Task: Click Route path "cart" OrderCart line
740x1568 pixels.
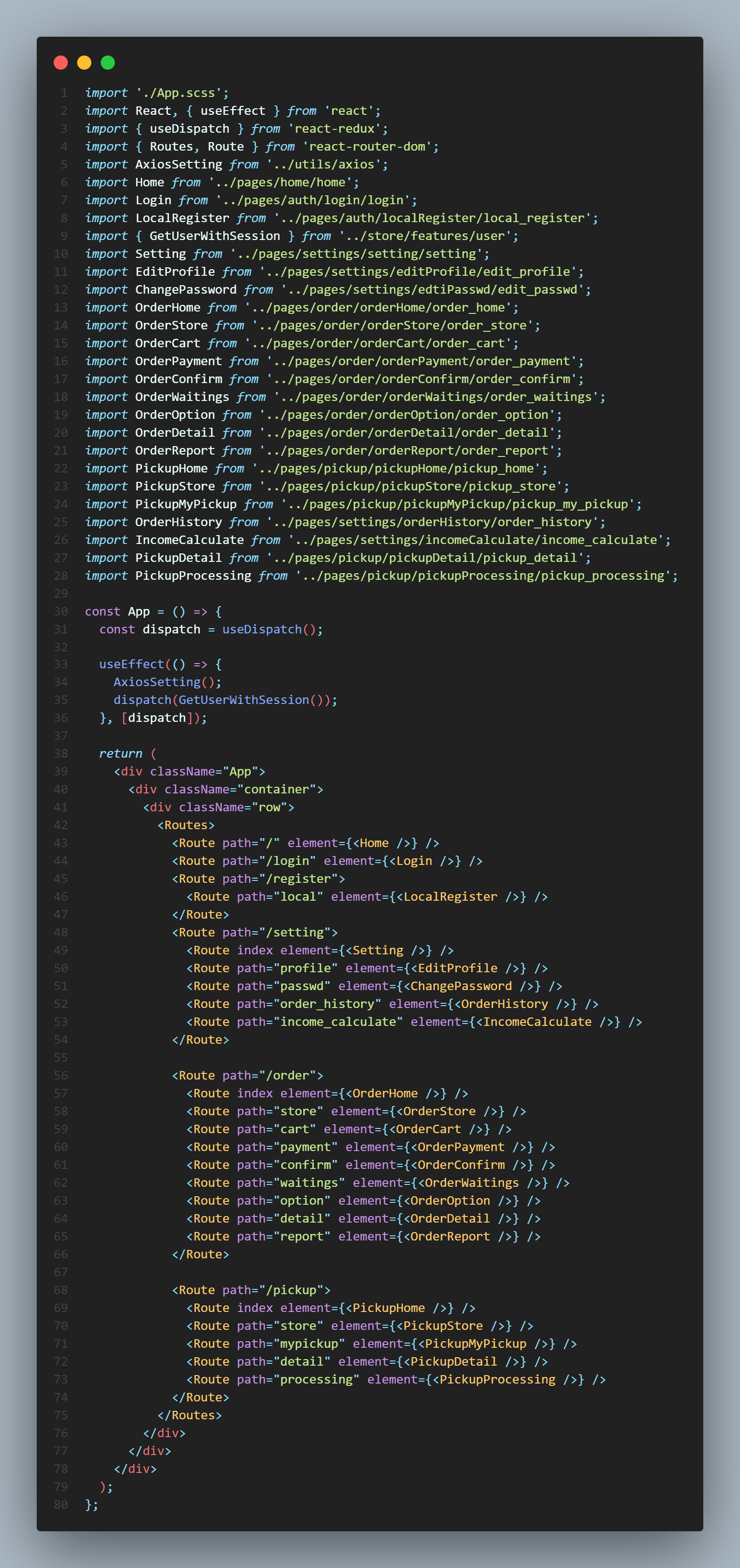Action: point(349,1130)
